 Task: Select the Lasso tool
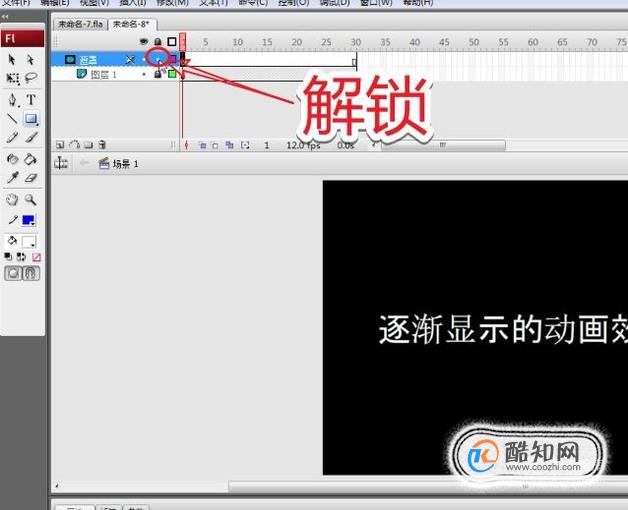tap(31, 78)
